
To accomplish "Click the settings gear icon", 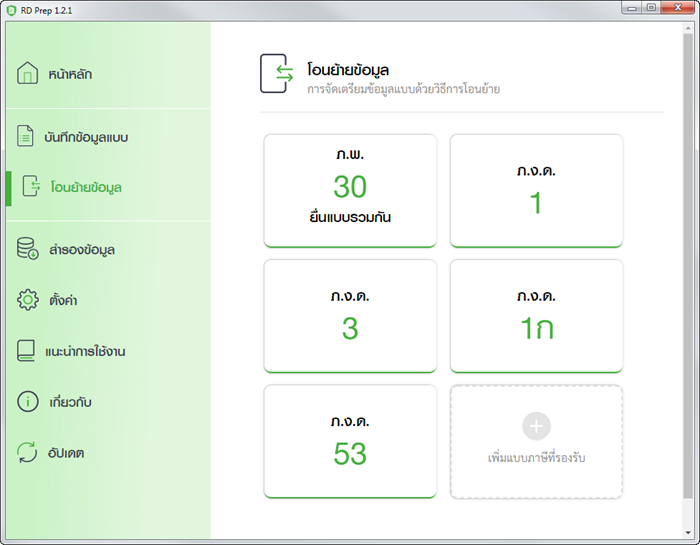I will tap(27, 300).
